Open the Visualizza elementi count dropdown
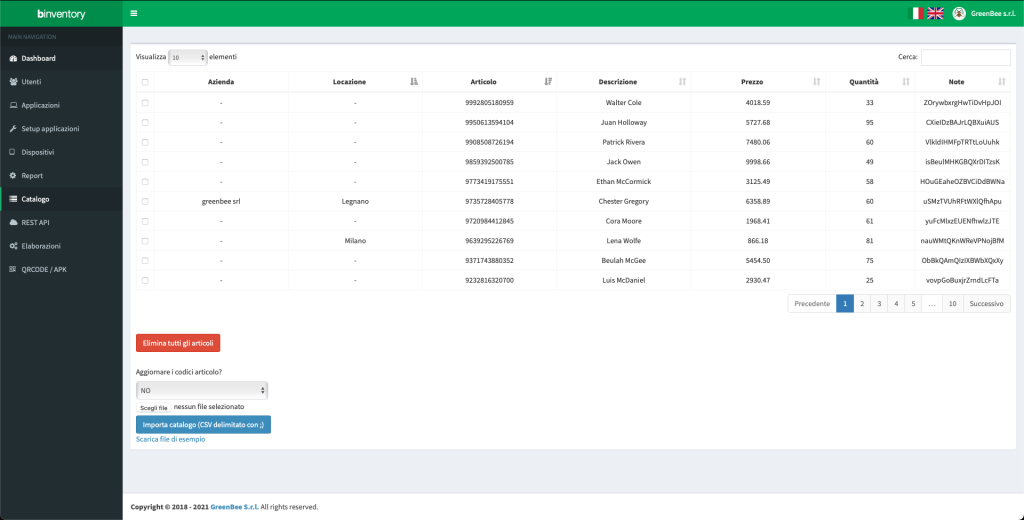 tap(188, 57)
